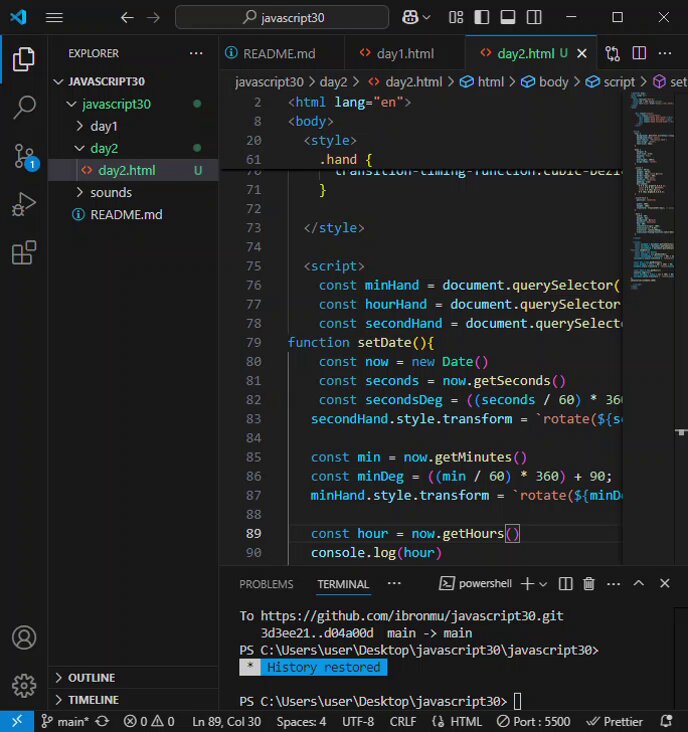This screenshot has width=688, height=732.
Task: Synchronize changes in status bar
Action: 102,722
